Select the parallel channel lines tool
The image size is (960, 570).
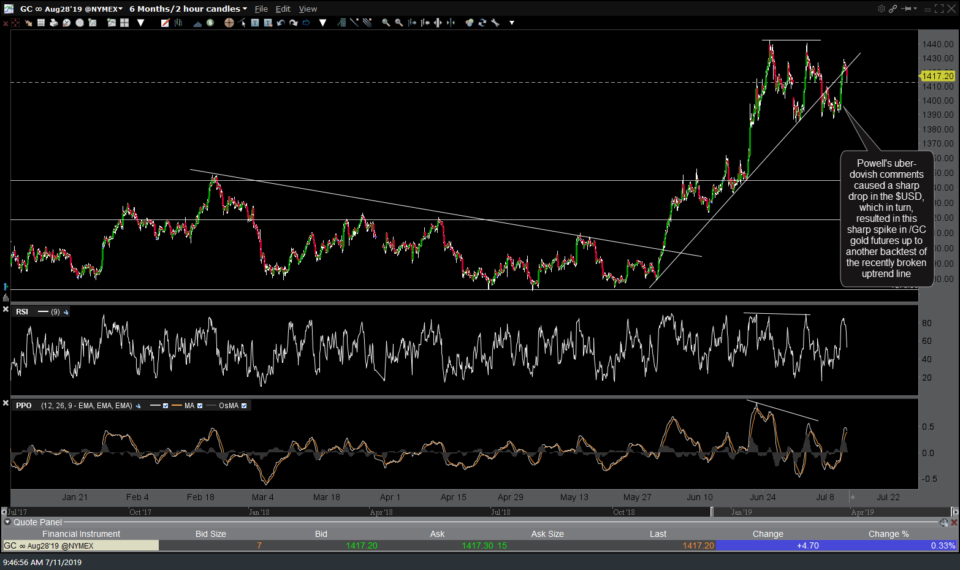[367, 23]
